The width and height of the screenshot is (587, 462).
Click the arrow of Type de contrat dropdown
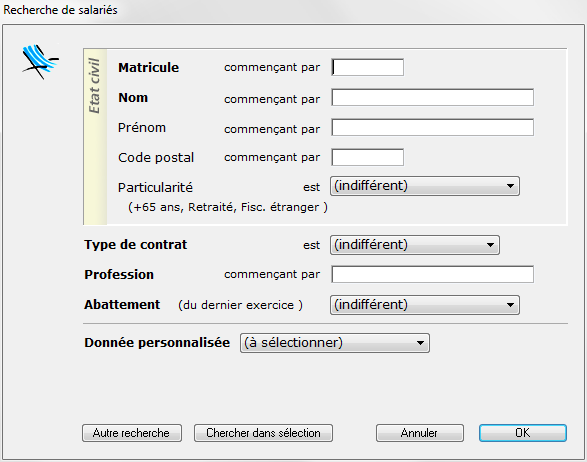(490, 245)
